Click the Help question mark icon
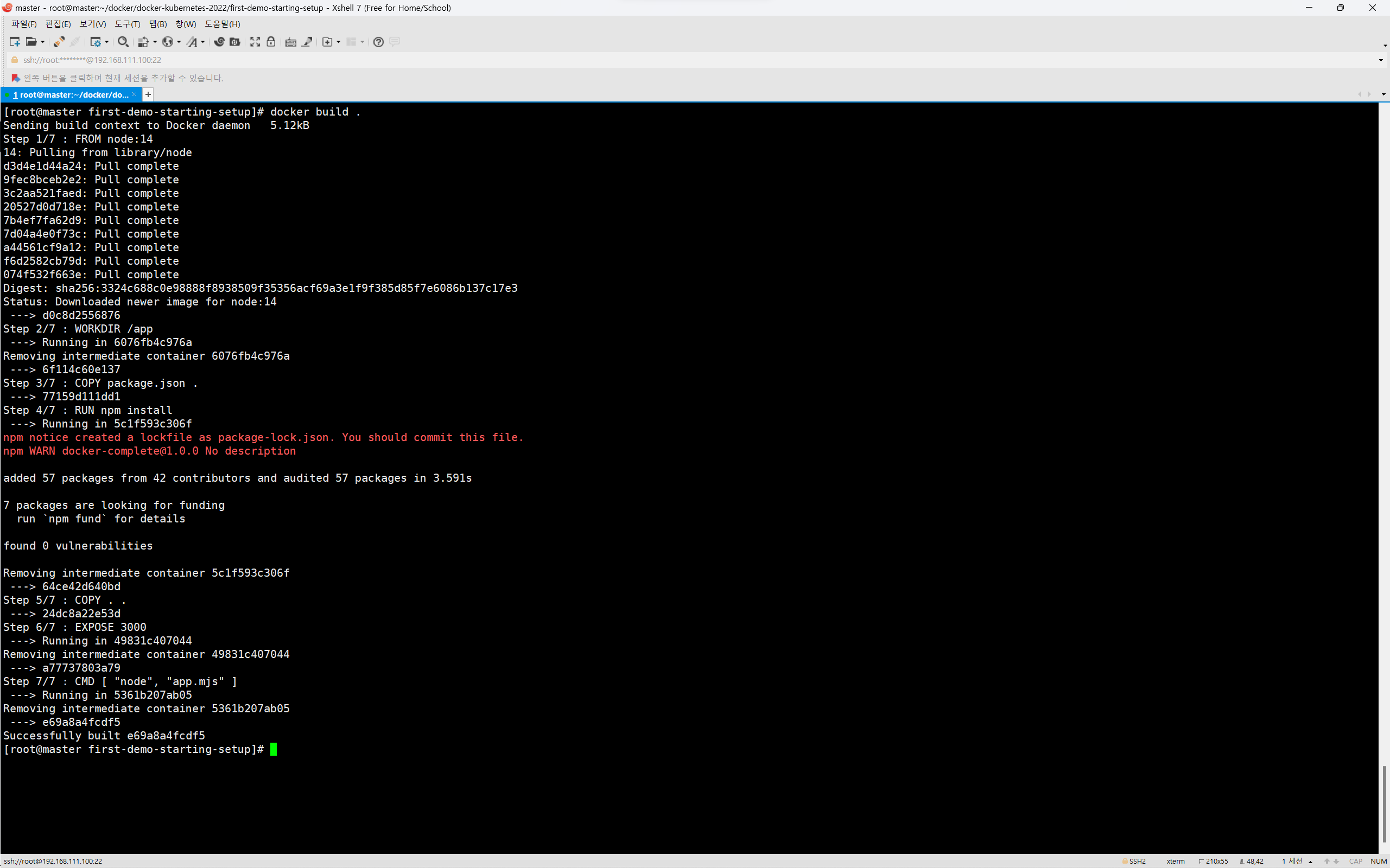Viewport: 1390px width, 868px height. tap(378, 42)
